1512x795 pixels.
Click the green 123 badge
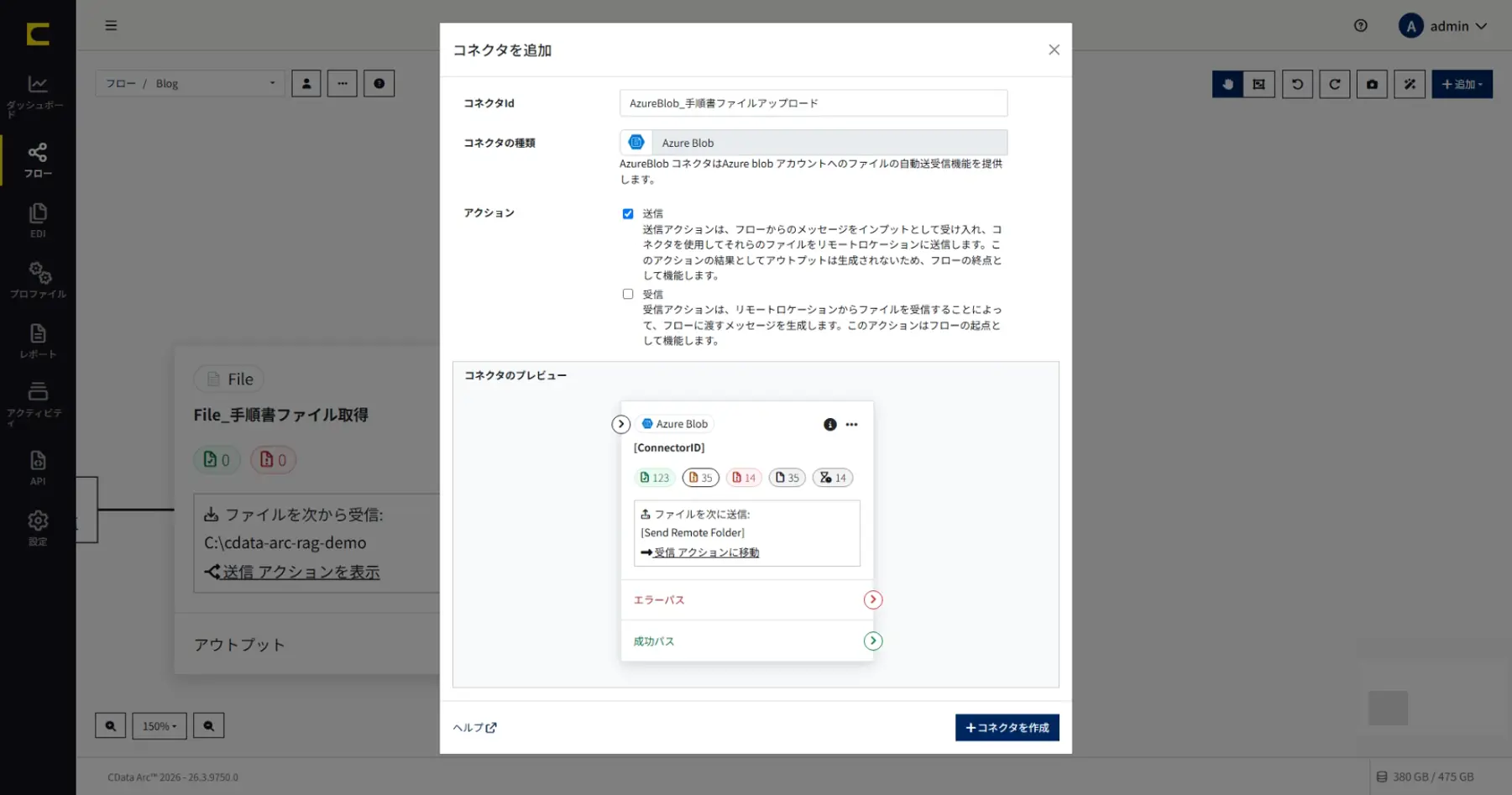[654, 478]
